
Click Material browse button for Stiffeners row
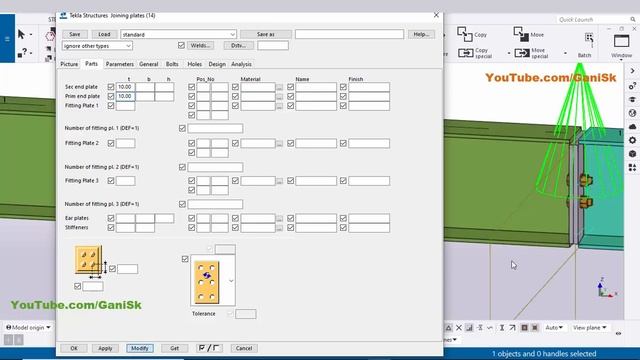[x=279, y=228]
